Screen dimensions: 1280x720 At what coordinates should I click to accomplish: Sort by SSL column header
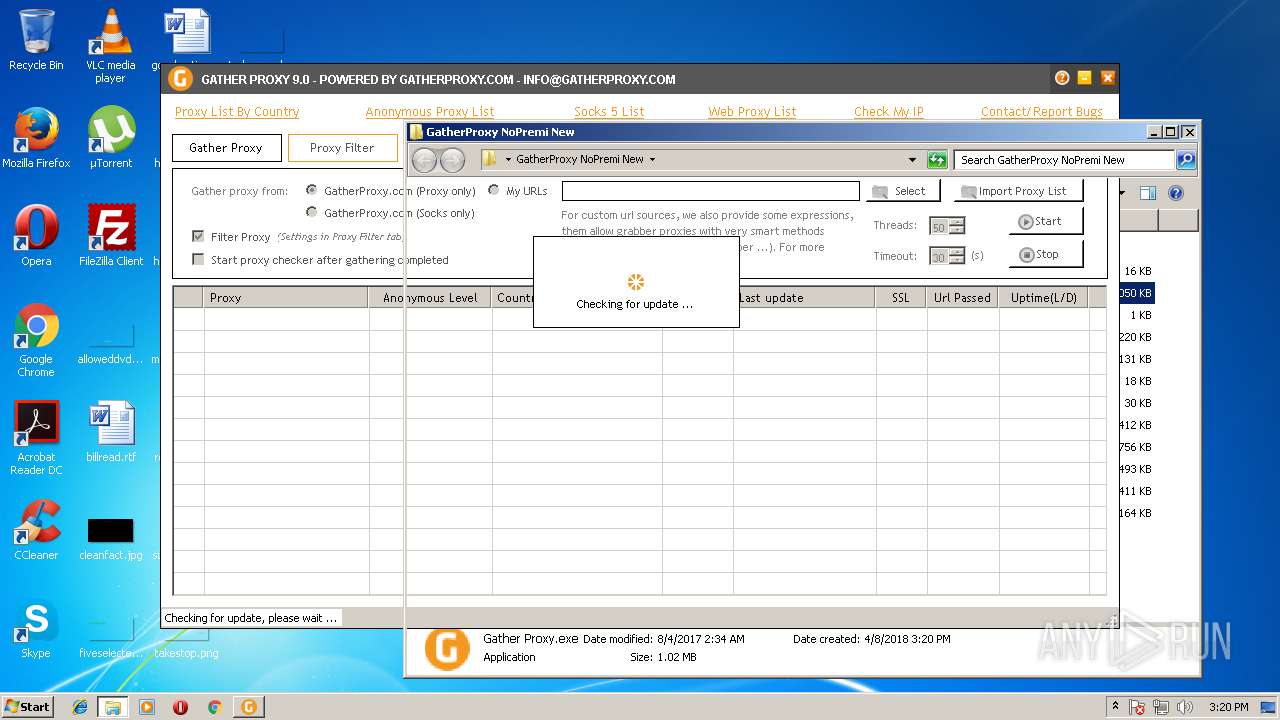(900, 297)
